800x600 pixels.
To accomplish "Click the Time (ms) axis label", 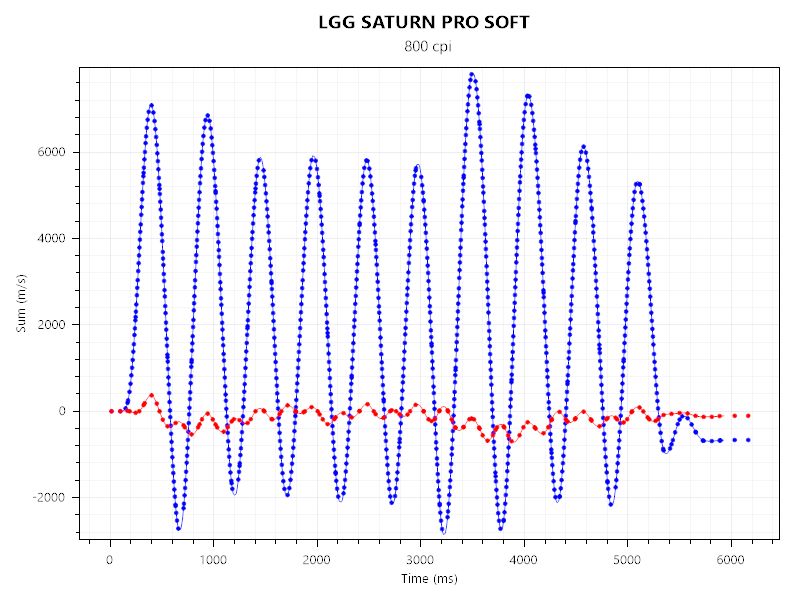I will coord(429,579).
